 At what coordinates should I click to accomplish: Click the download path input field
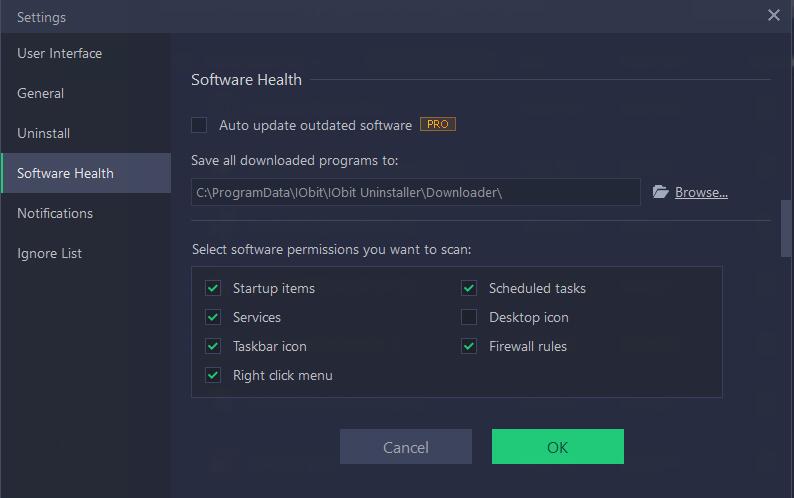click(x=415, y=192)
